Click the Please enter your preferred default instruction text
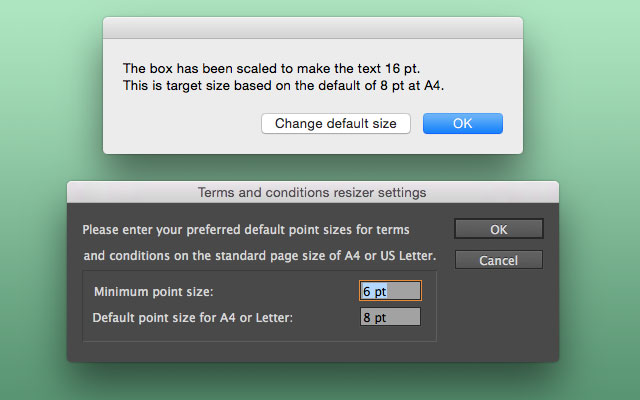This screenshot has height=400, width=640. tap(246, 229)
